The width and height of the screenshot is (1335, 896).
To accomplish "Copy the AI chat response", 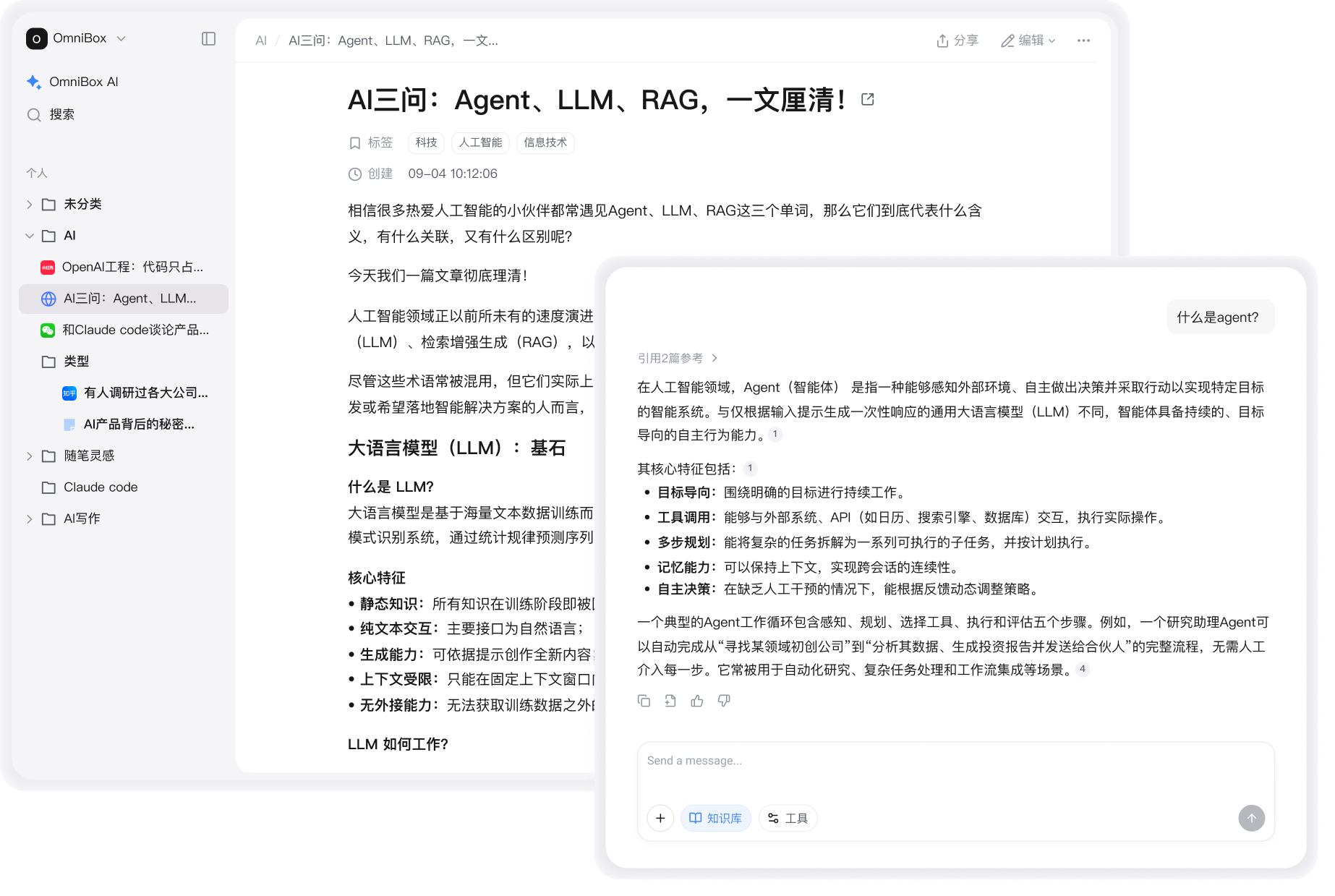I will coord(644,701).
